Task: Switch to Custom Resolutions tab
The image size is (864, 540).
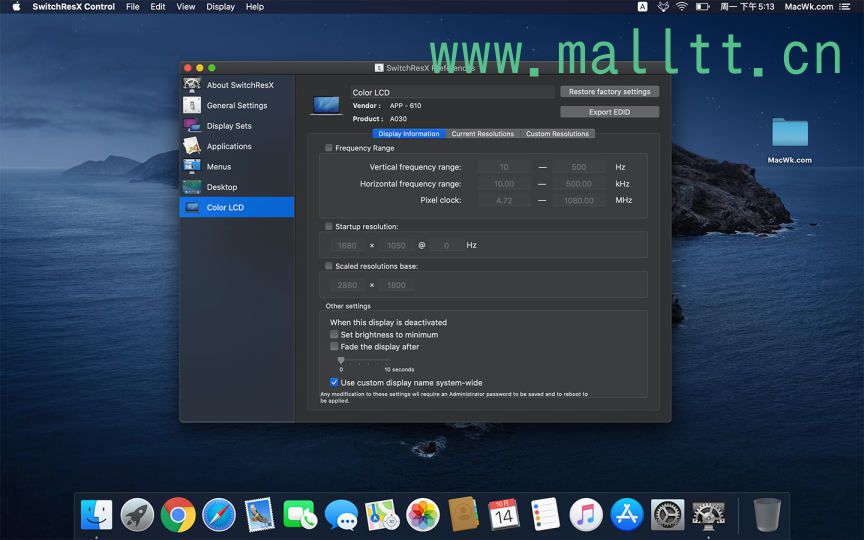Action: click(557, 134)
